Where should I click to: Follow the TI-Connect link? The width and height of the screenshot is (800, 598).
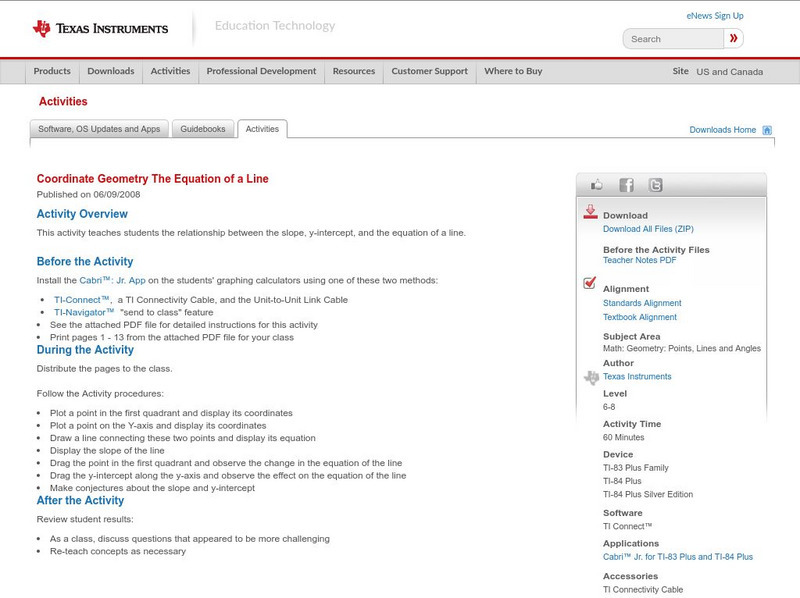point(82,300)
